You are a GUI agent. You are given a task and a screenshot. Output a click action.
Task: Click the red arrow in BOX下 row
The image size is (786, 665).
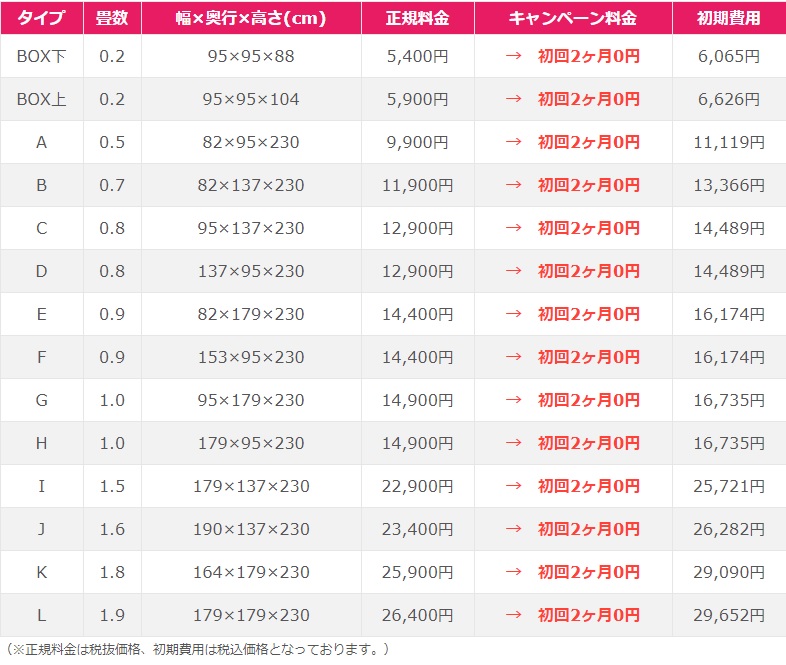pos(513,56)
